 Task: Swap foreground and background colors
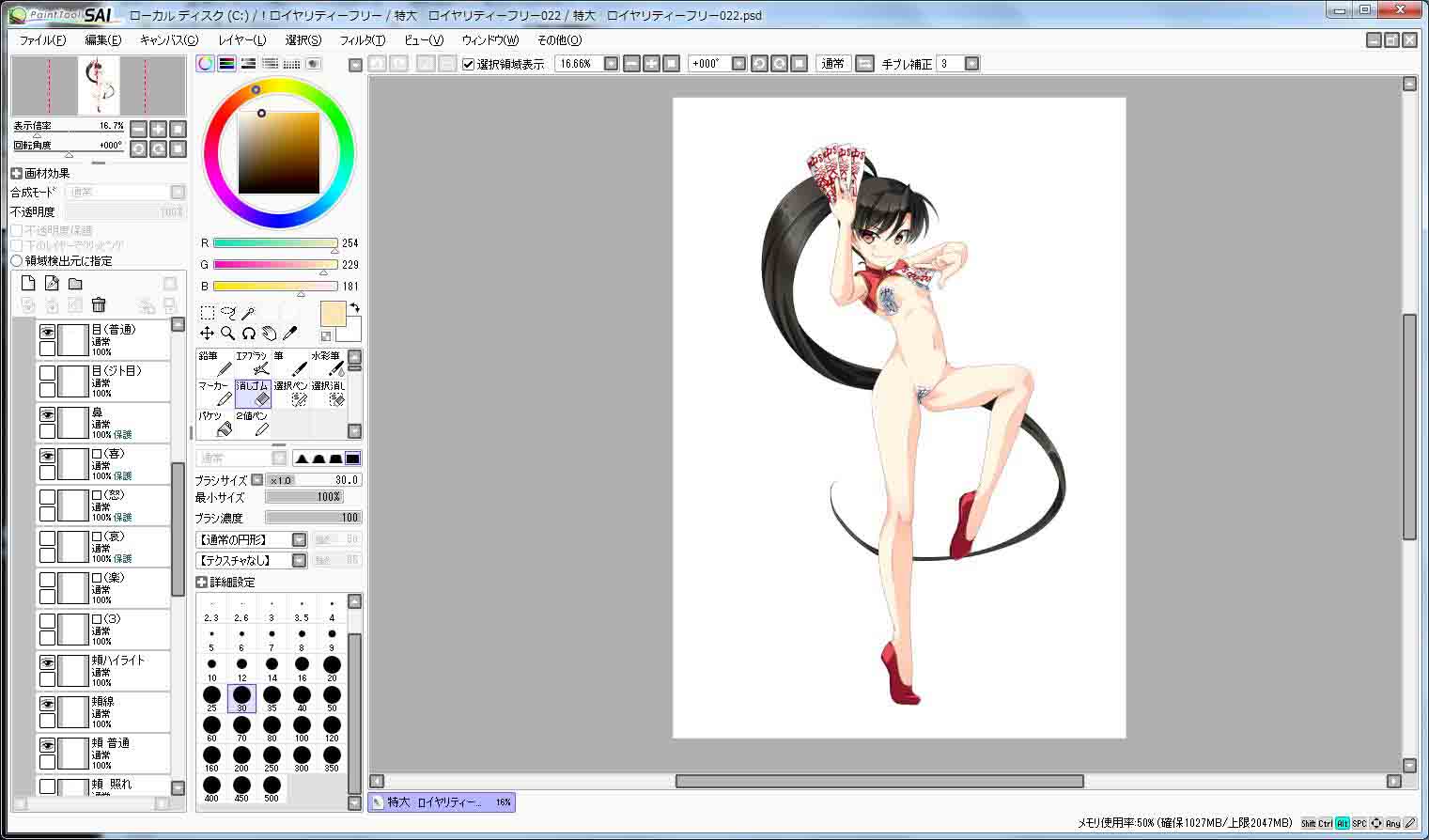355,307
